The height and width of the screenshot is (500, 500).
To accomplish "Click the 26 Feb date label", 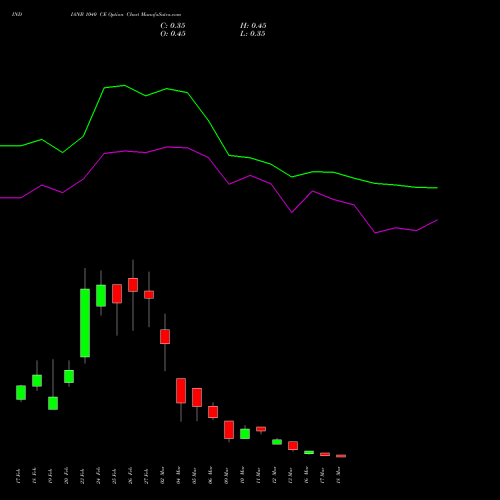I will (x=130, y=476).
